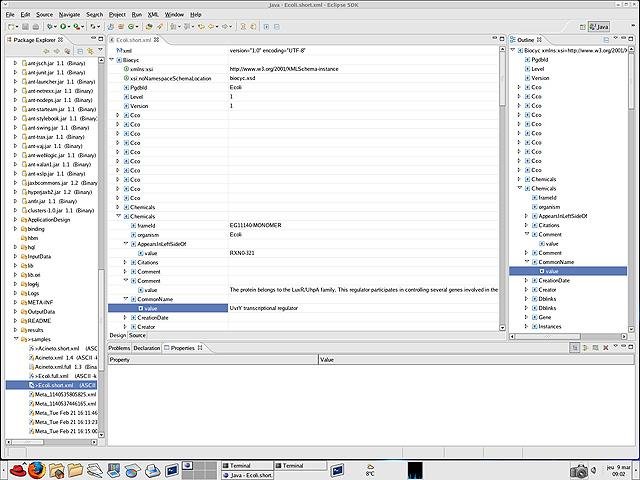This screenshot has width=640, height=480.
Task: Collapse the CommonName node in editor
Action: click(x=126, y=299)
